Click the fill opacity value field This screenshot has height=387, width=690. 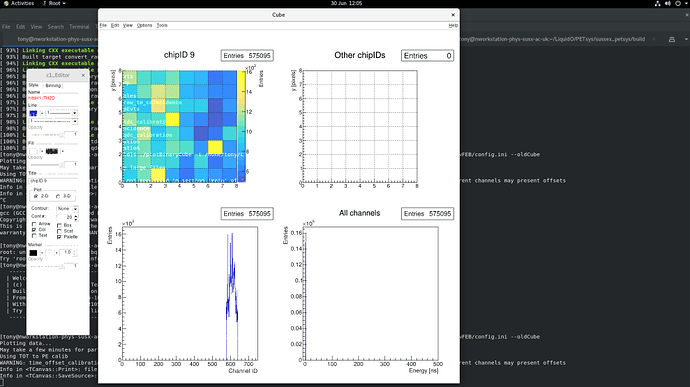point(72,164)
